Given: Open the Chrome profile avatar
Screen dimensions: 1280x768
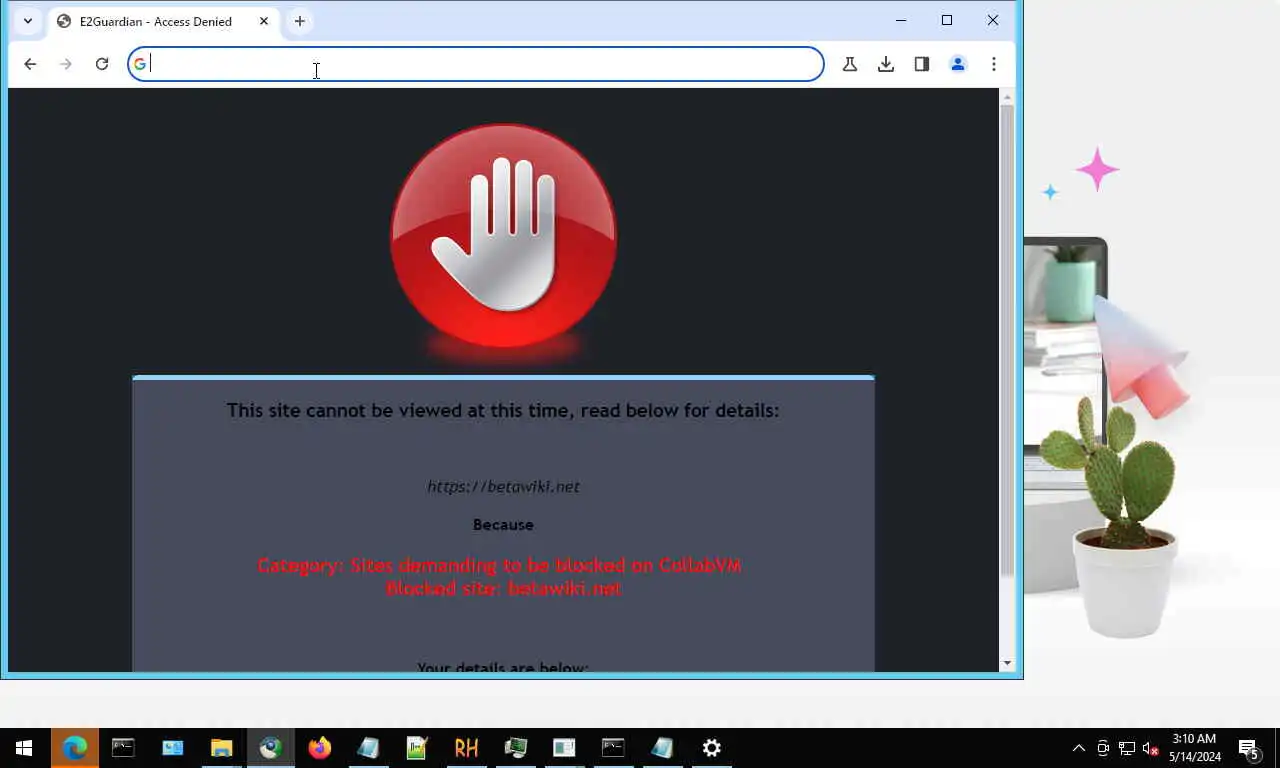Looking at the screenshot, I should (x=958, y=64).
